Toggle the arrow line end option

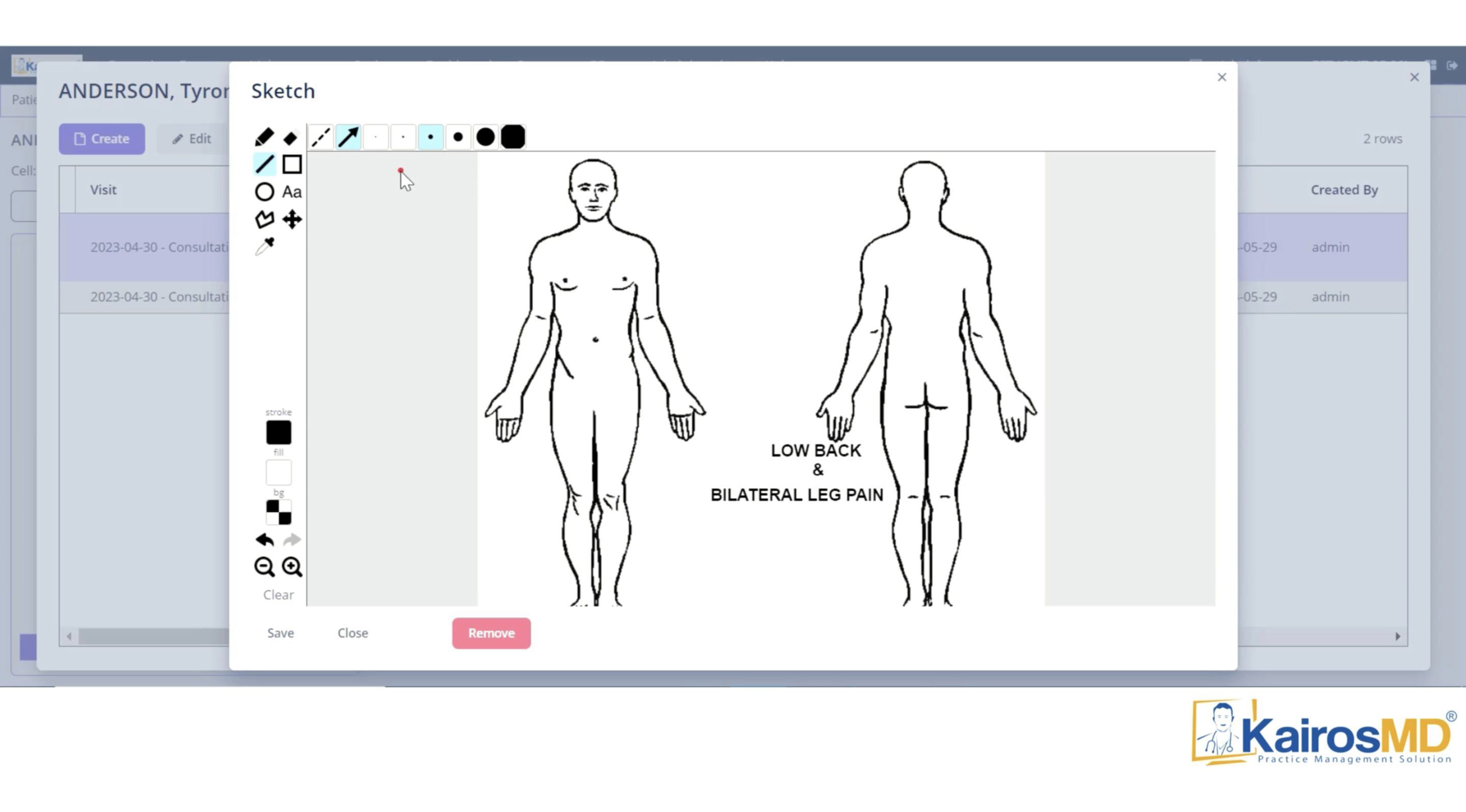[x=348, y=137]
